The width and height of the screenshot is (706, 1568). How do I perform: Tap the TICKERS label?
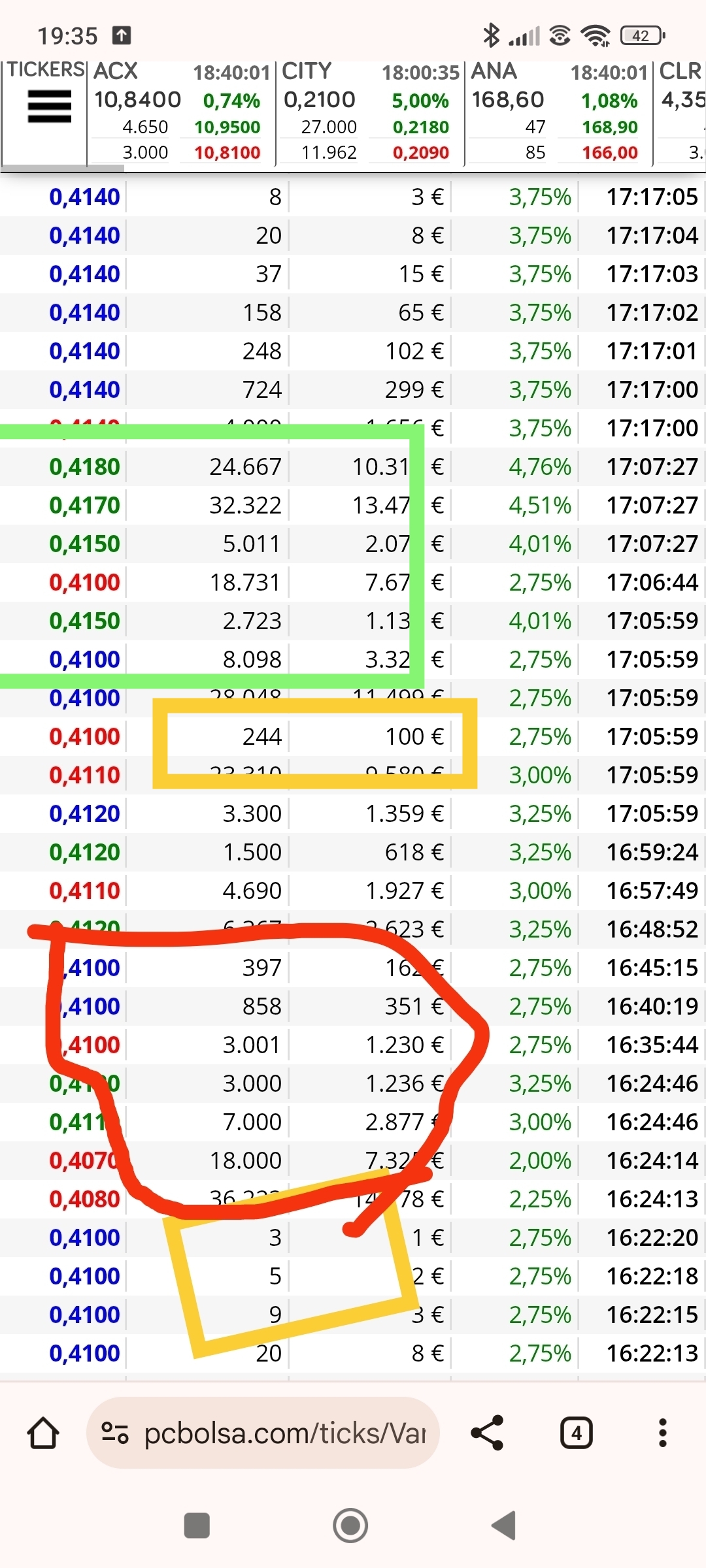coord(46,69)
